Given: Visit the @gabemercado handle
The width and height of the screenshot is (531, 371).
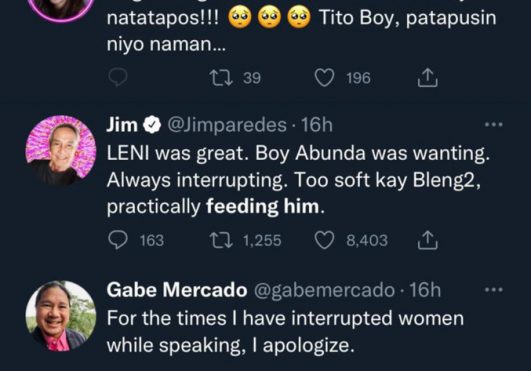Looking at the screenshot, I should coord(324,290).
